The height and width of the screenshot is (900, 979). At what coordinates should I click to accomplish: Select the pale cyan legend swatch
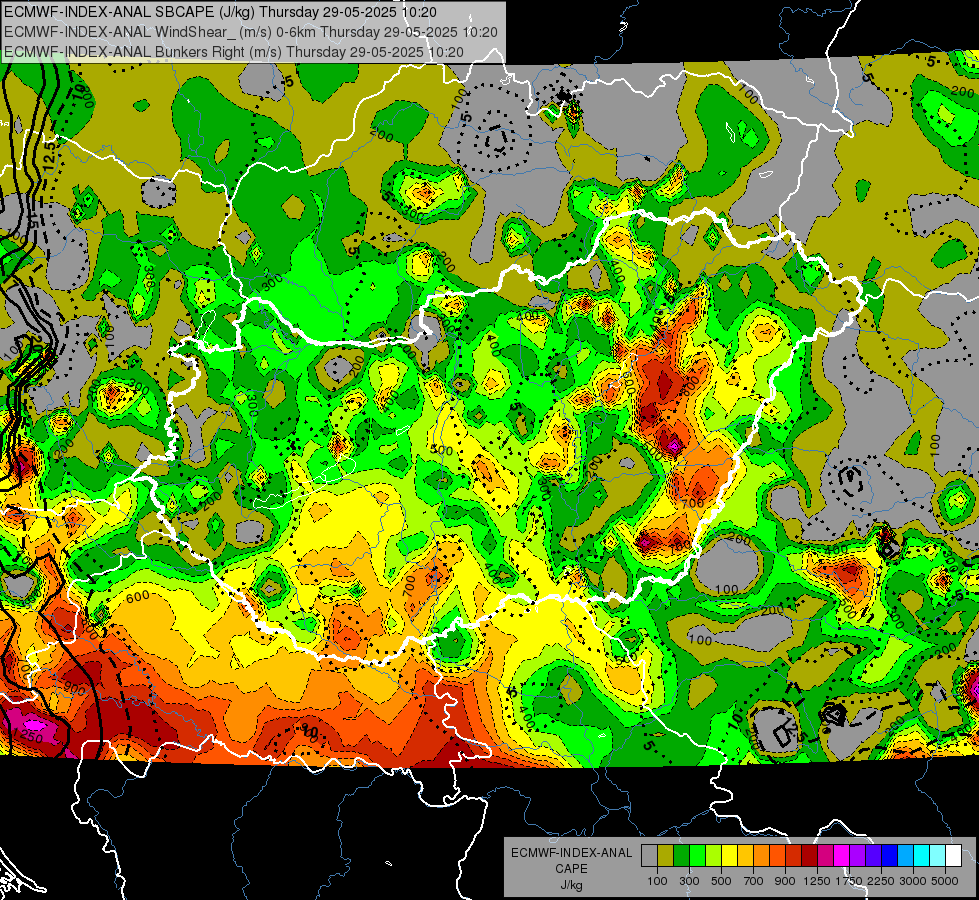pos(938,855)
